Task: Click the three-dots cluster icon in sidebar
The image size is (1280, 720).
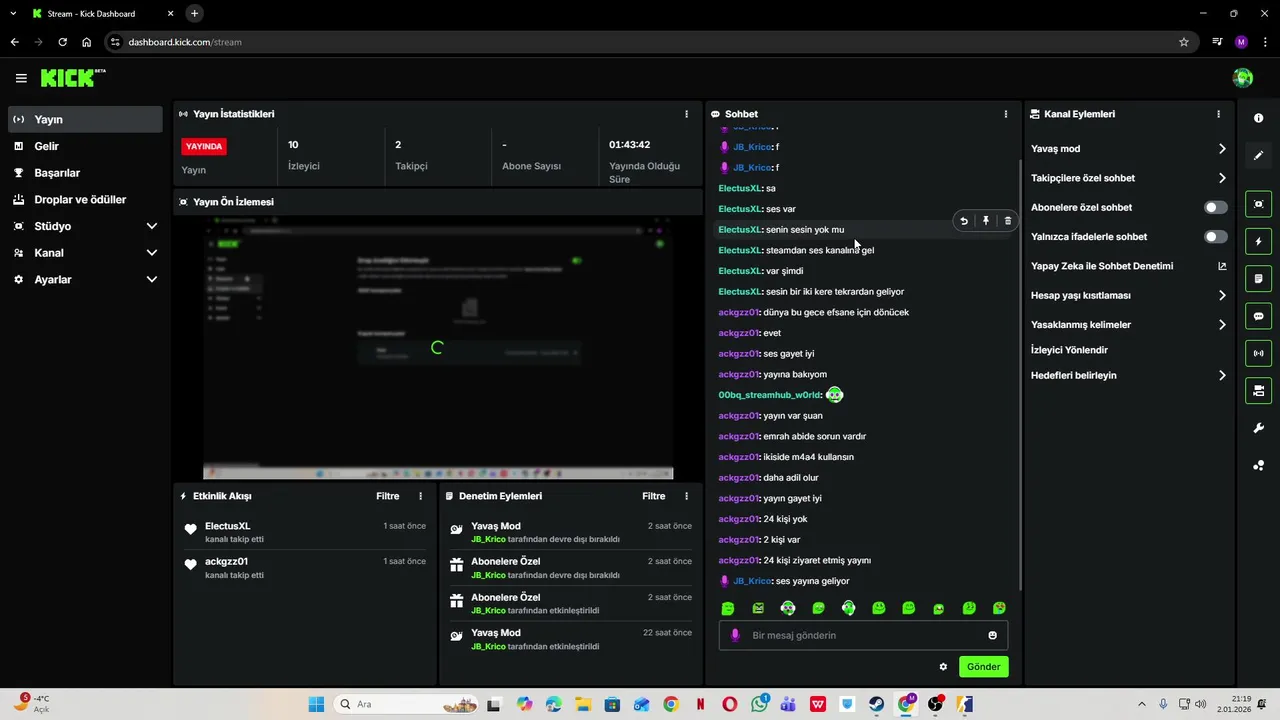Action: click(x=1258, y=465)
